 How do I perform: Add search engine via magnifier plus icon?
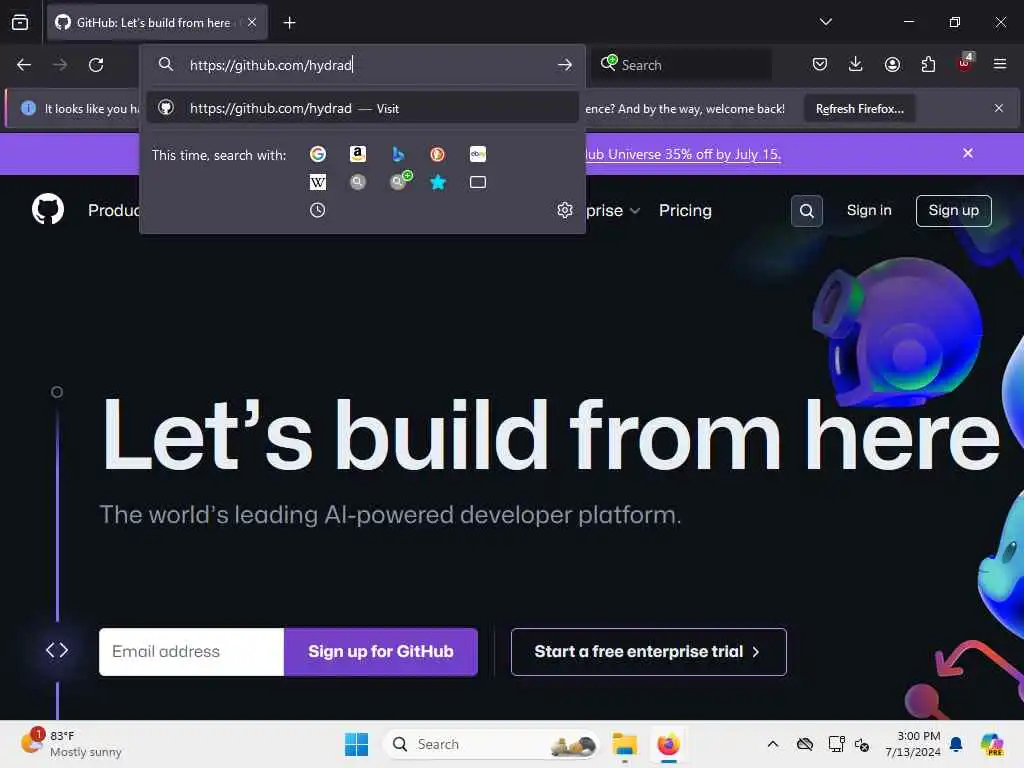coord(400,181)
